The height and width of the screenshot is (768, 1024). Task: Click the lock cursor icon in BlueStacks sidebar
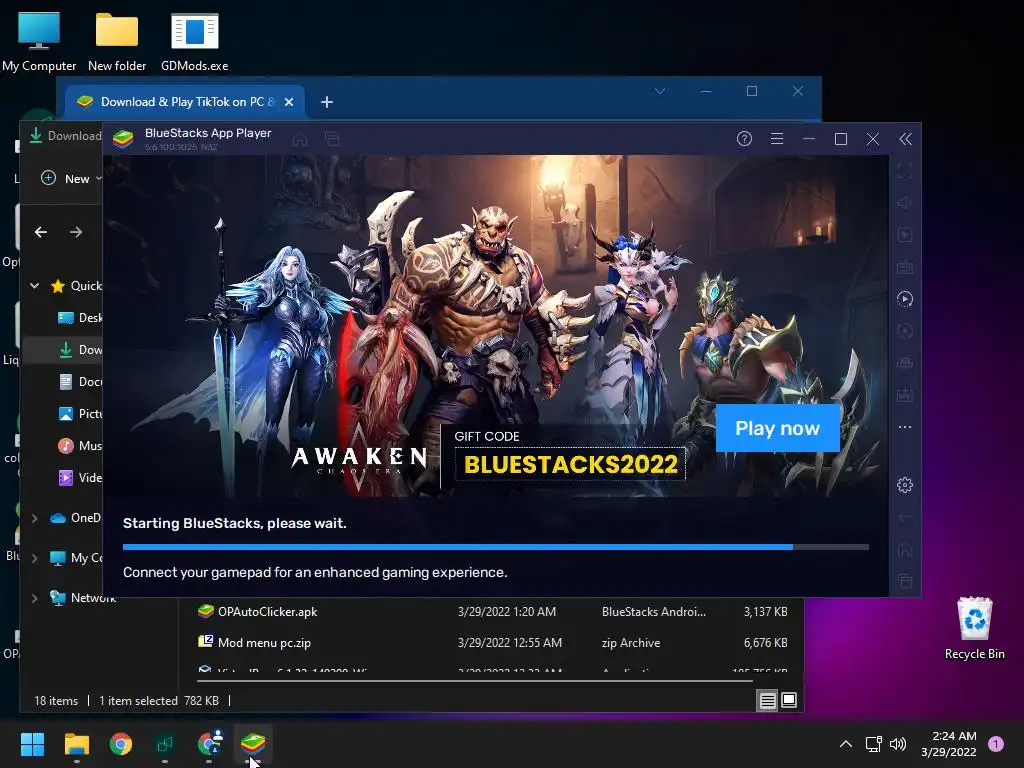pos(904,235)
